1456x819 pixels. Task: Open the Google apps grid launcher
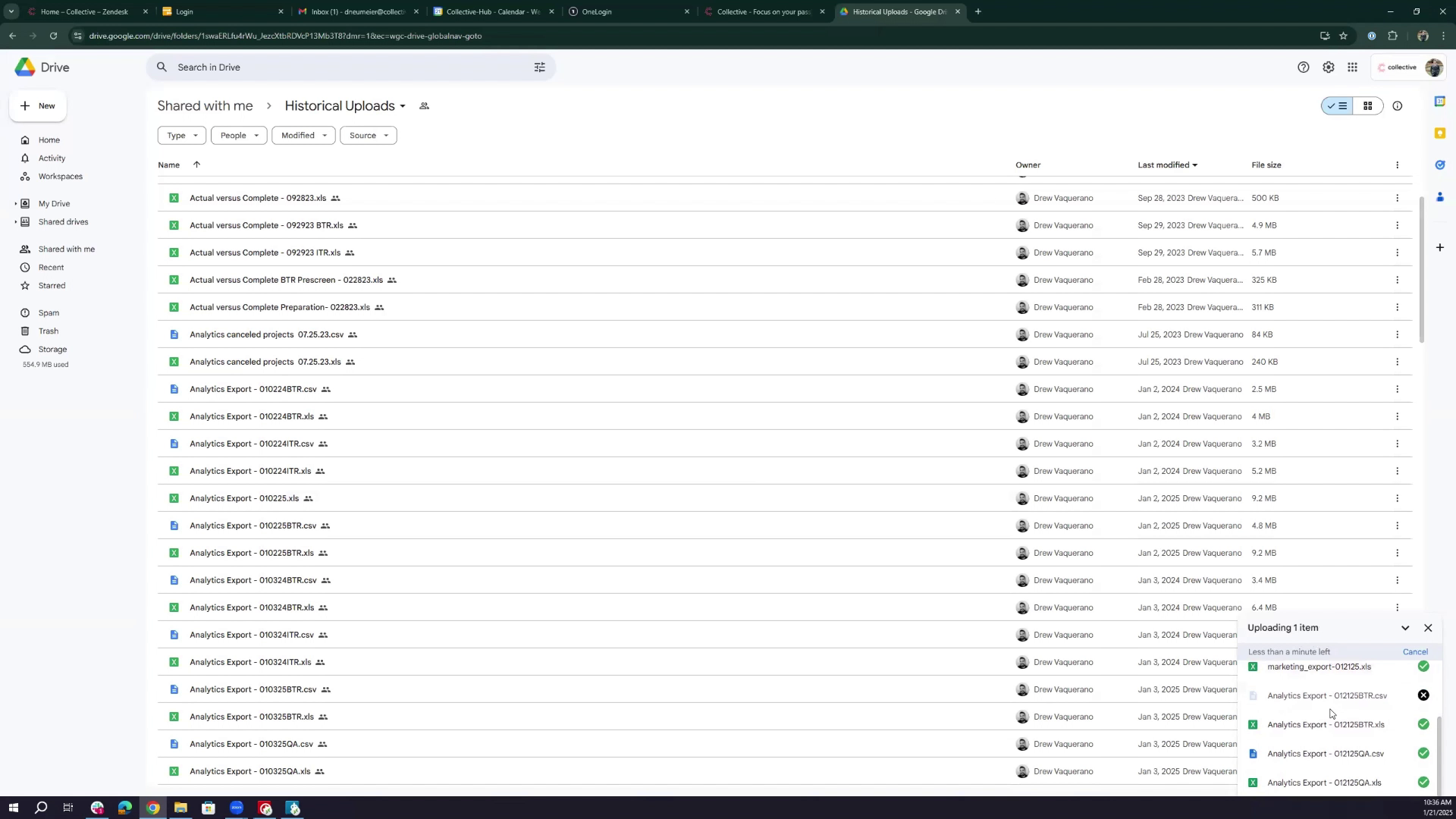click(1352, 67)
